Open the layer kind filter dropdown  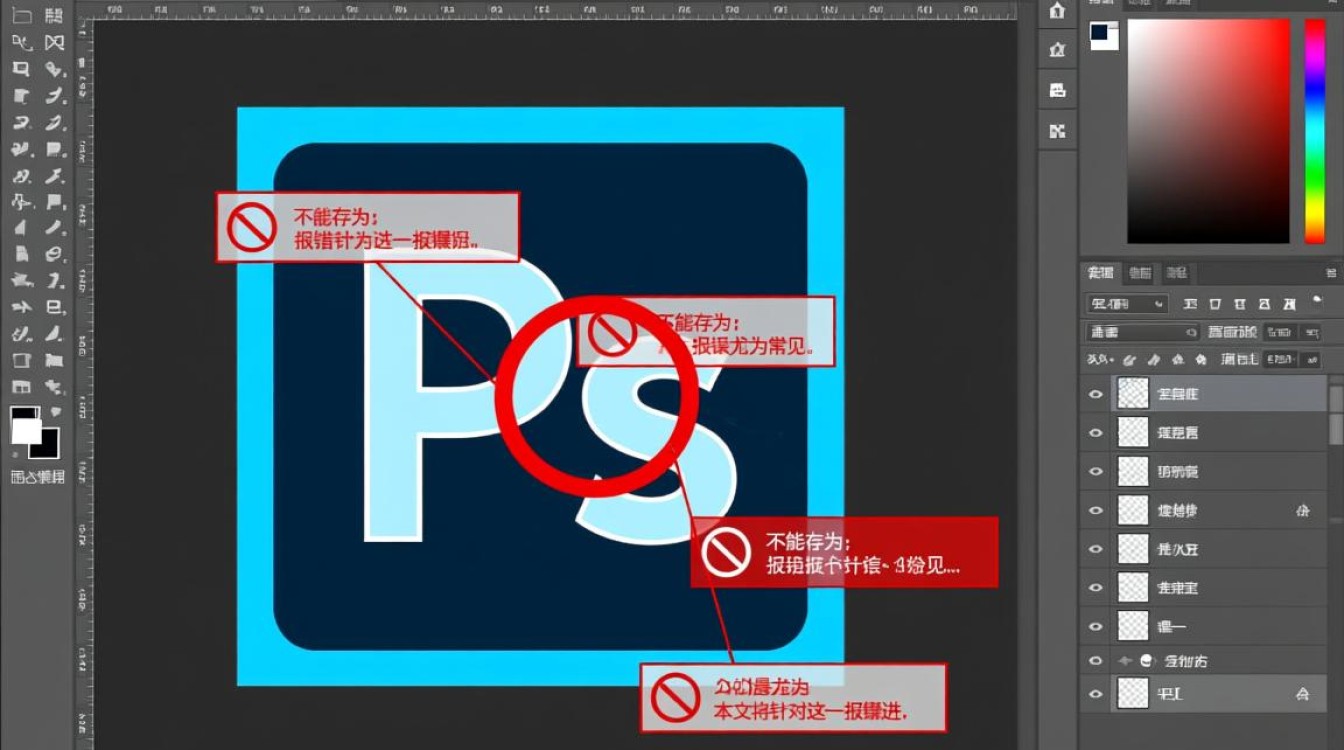[x=1127, y=304]
